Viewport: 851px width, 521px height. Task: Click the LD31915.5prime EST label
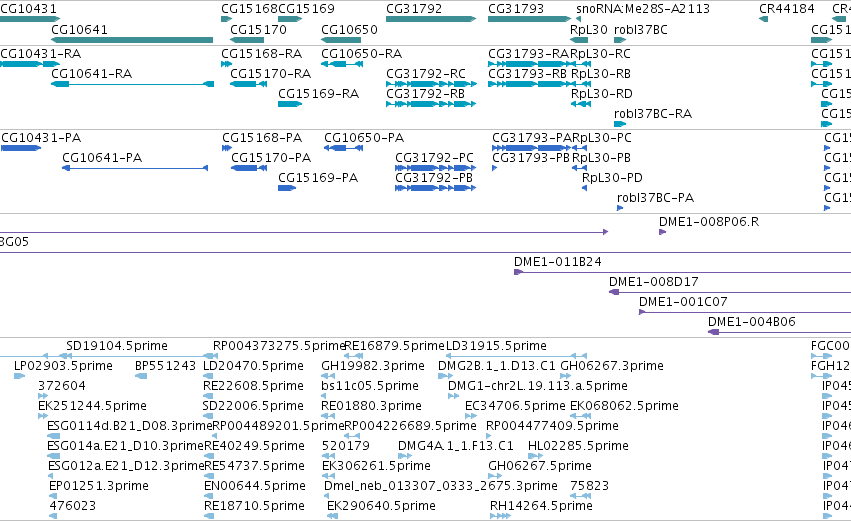click(496, 345)
